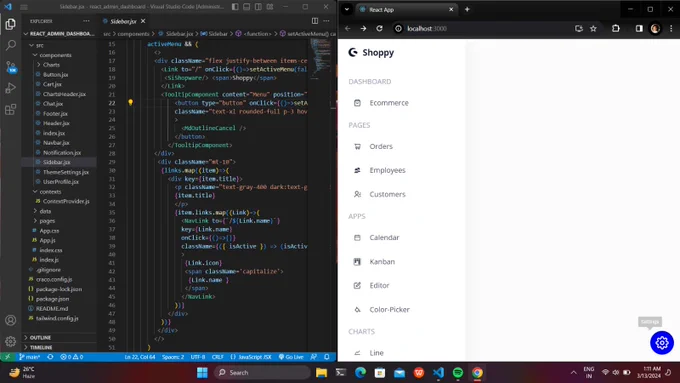The image size is (680, 383).
Task: Open Chrome side panel
Action: tap(639, 28)
